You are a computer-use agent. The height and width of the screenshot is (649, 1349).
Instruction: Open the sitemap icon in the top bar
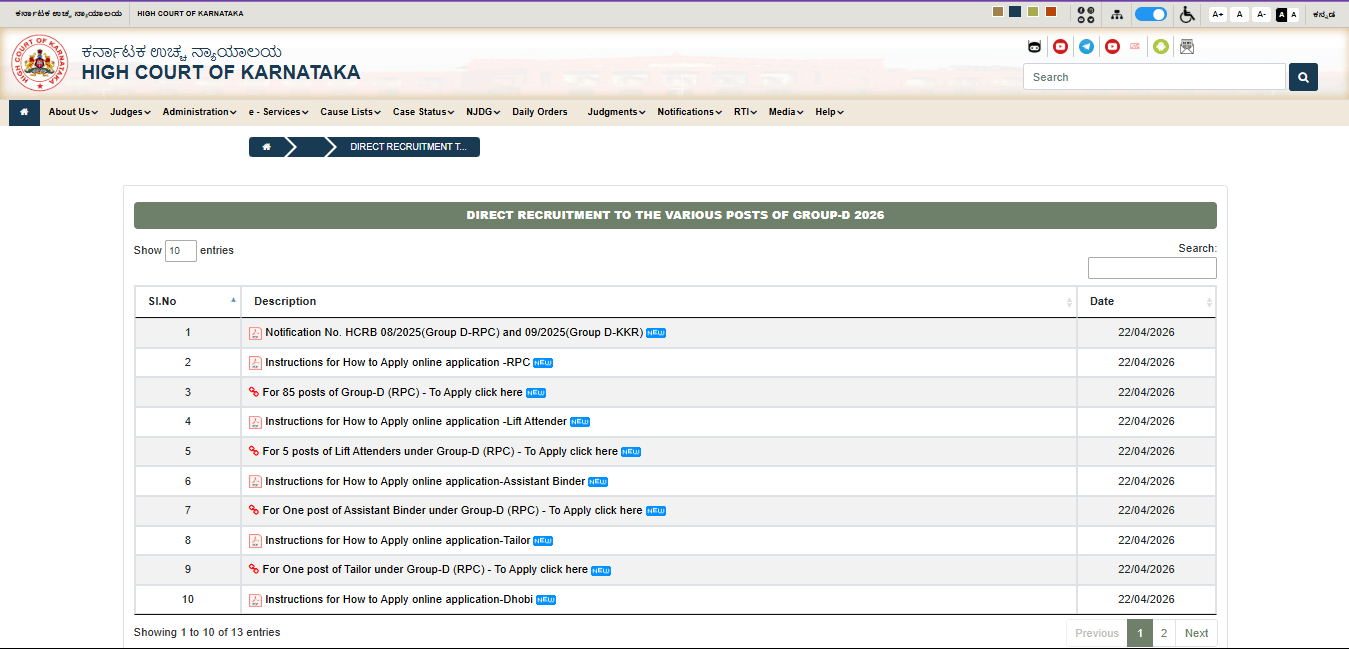tap(1117, 13)
